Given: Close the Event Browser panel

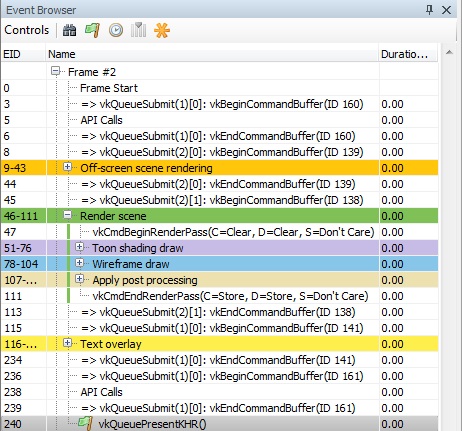Looking at the screenshot, I should 446,10.
